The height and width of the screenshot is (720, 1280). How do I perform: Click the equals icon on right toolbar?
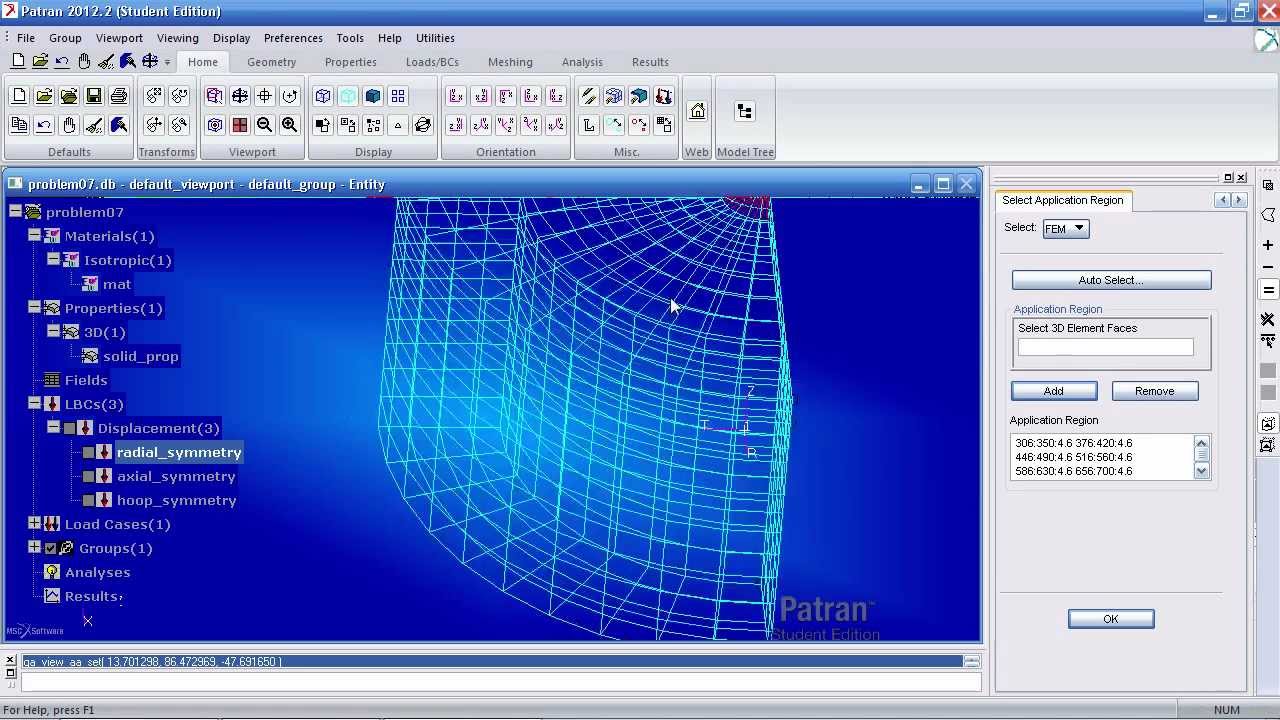pos(1268,290)
